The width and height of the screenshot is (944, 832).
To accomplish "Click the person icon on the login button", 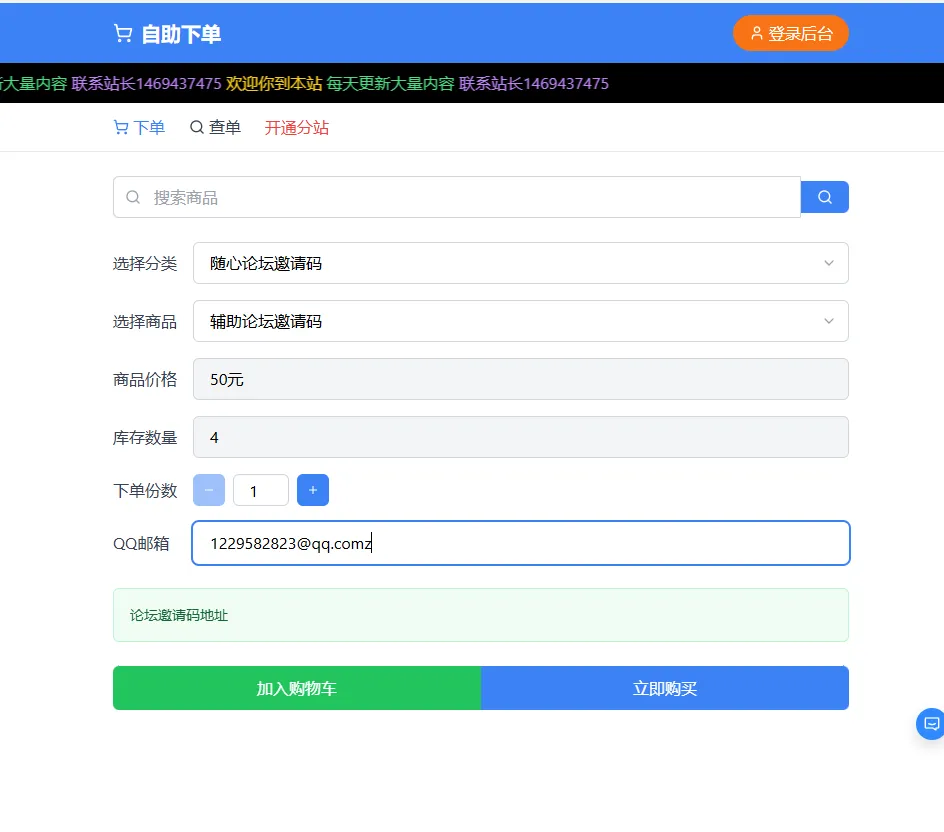I will click(756, 32).
